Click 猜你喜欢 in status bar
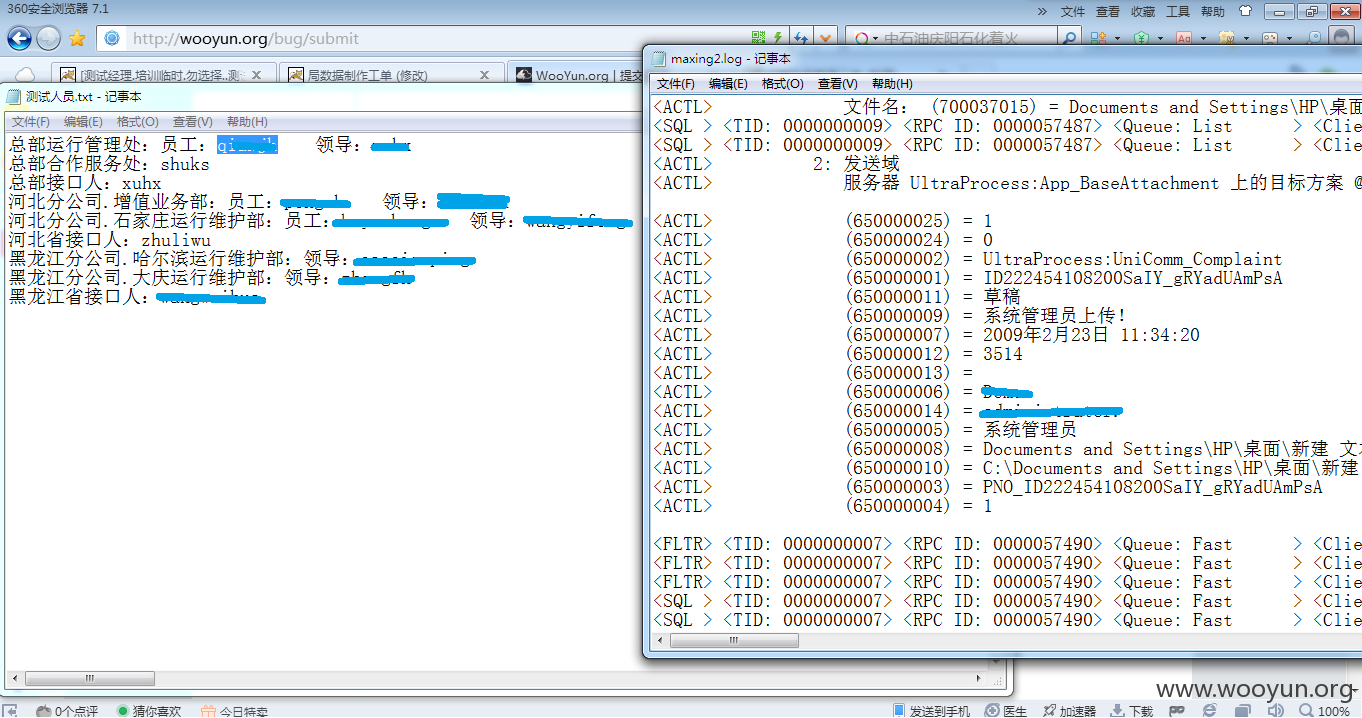Screen dimensions: 1362x718 [149, 711]
